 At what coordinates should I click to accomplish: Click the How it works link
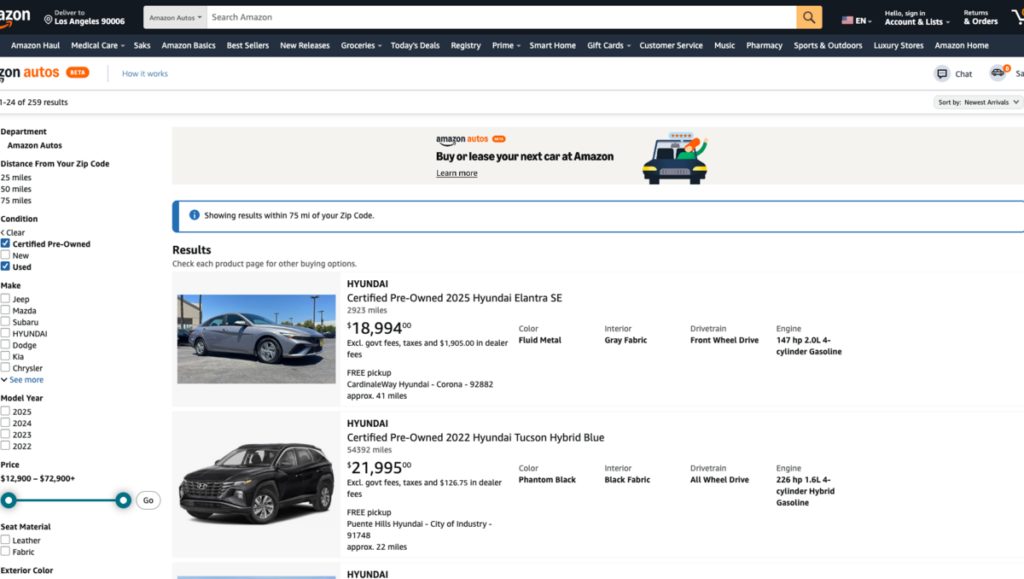coord(144,74)
